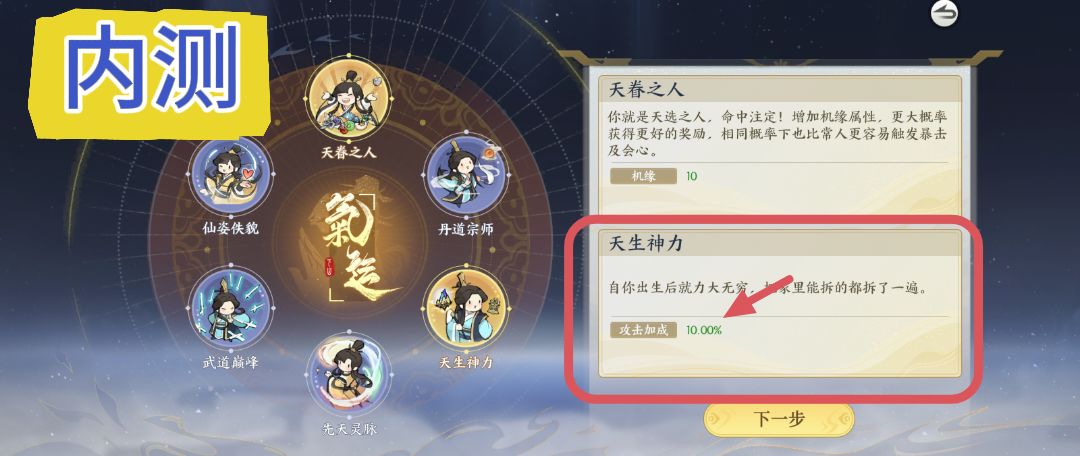Select the 天眷之人 character icon
The width and height of the screenshot is (1080, 456).
click(x=349, y=101)
